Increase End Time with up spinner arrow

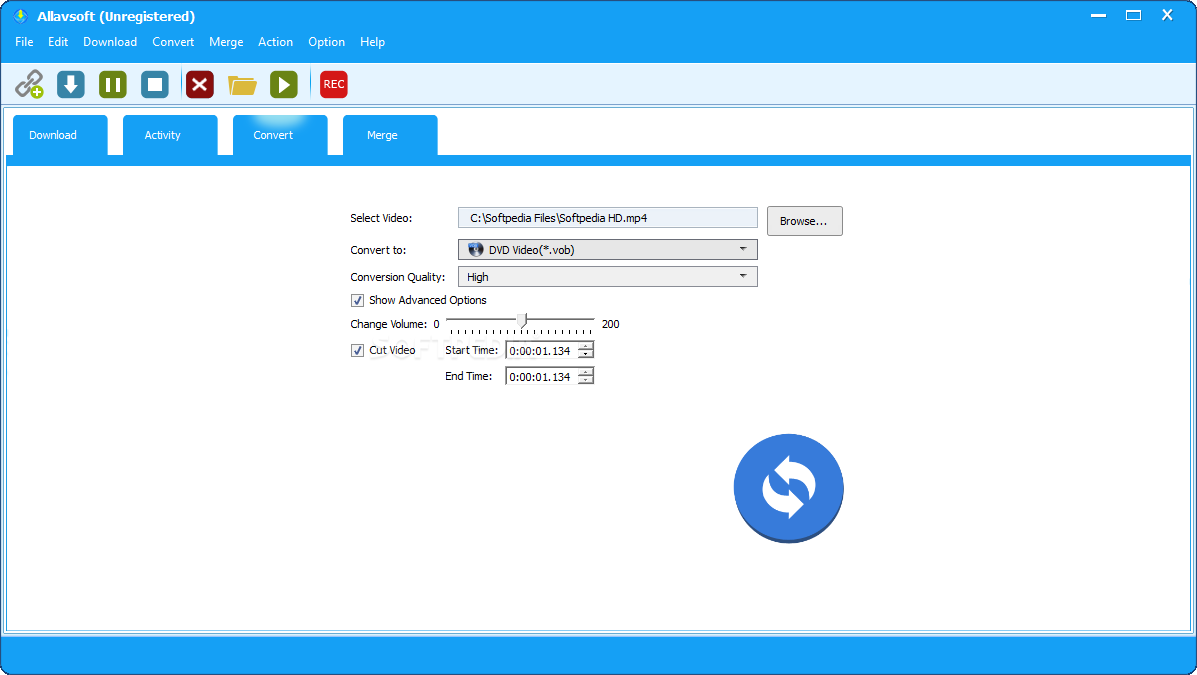tap(586, 372)
